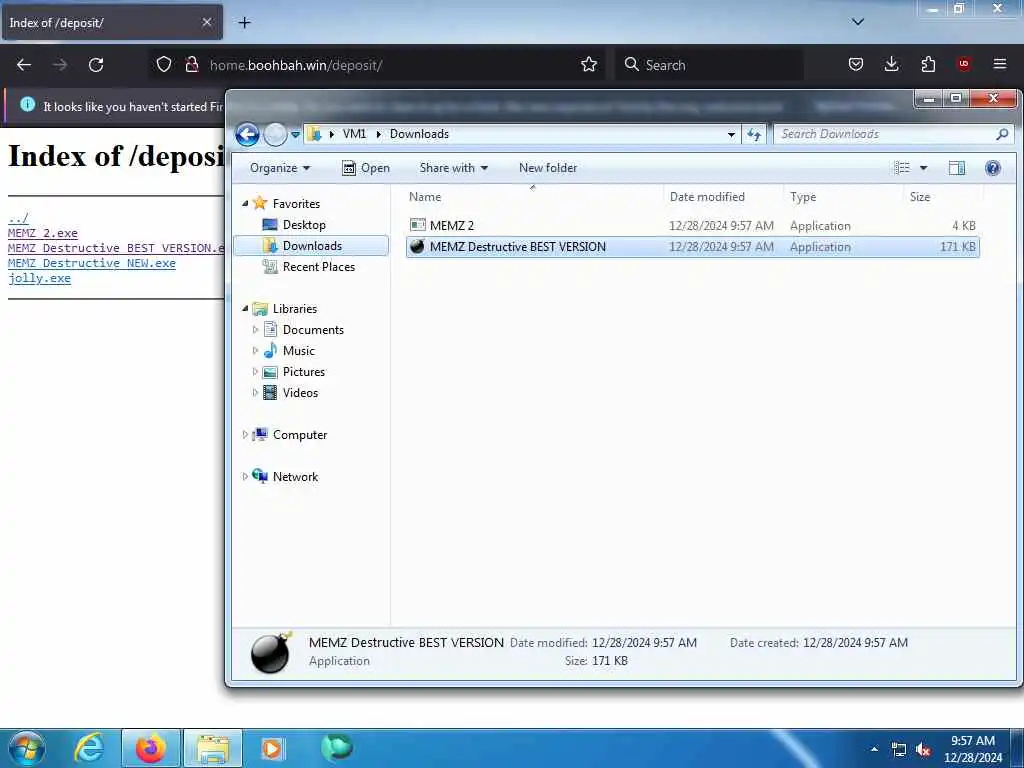This screenshot has width=1024, height=768.
Task: Open Firefox tracking protection shield
Action: point(164,64)
